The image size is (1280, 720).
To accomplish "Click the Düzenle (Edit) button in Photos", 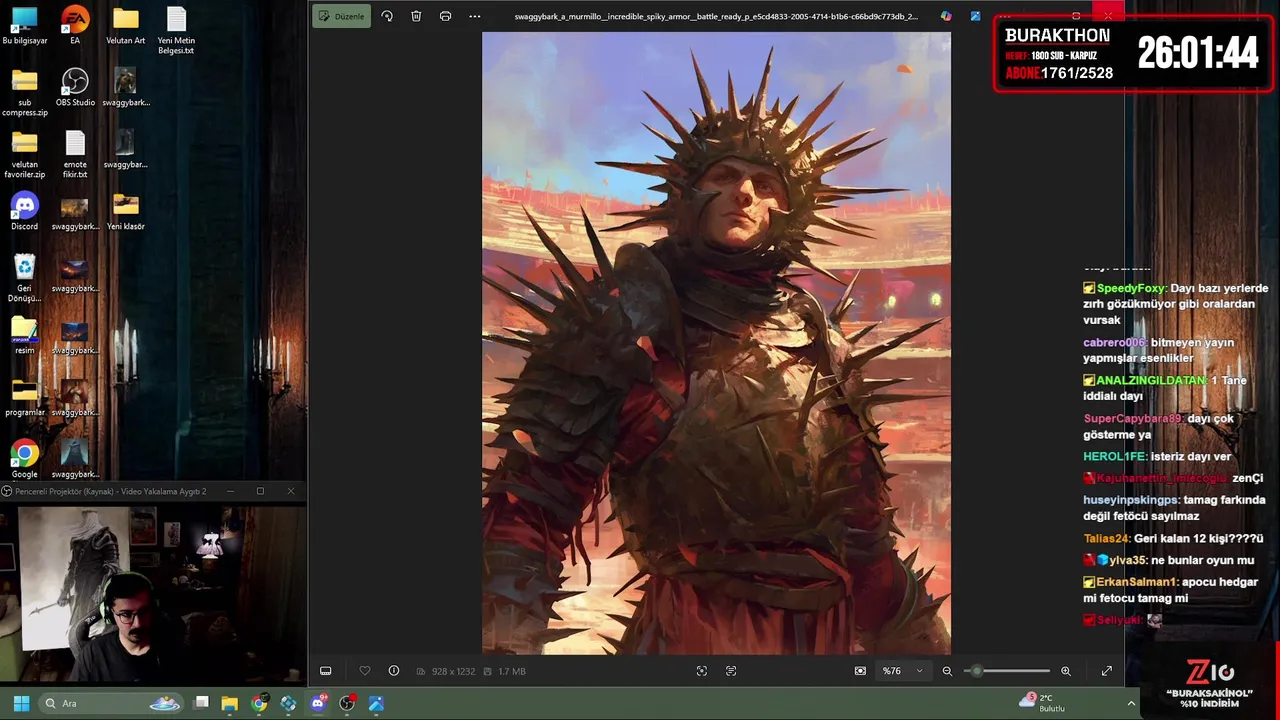I will click(x=341, y=16).
